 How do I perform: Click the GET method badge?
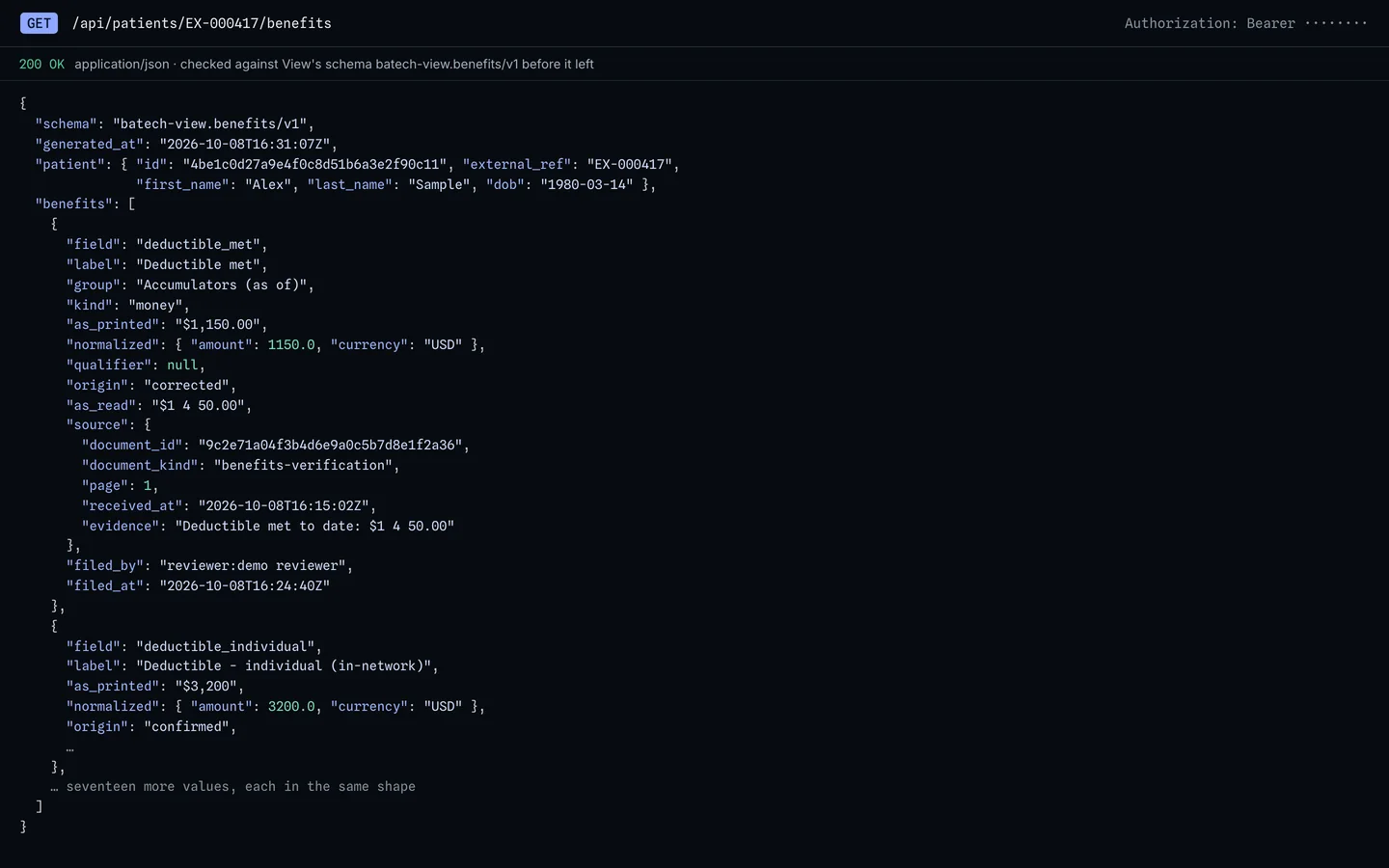[39, 23]
